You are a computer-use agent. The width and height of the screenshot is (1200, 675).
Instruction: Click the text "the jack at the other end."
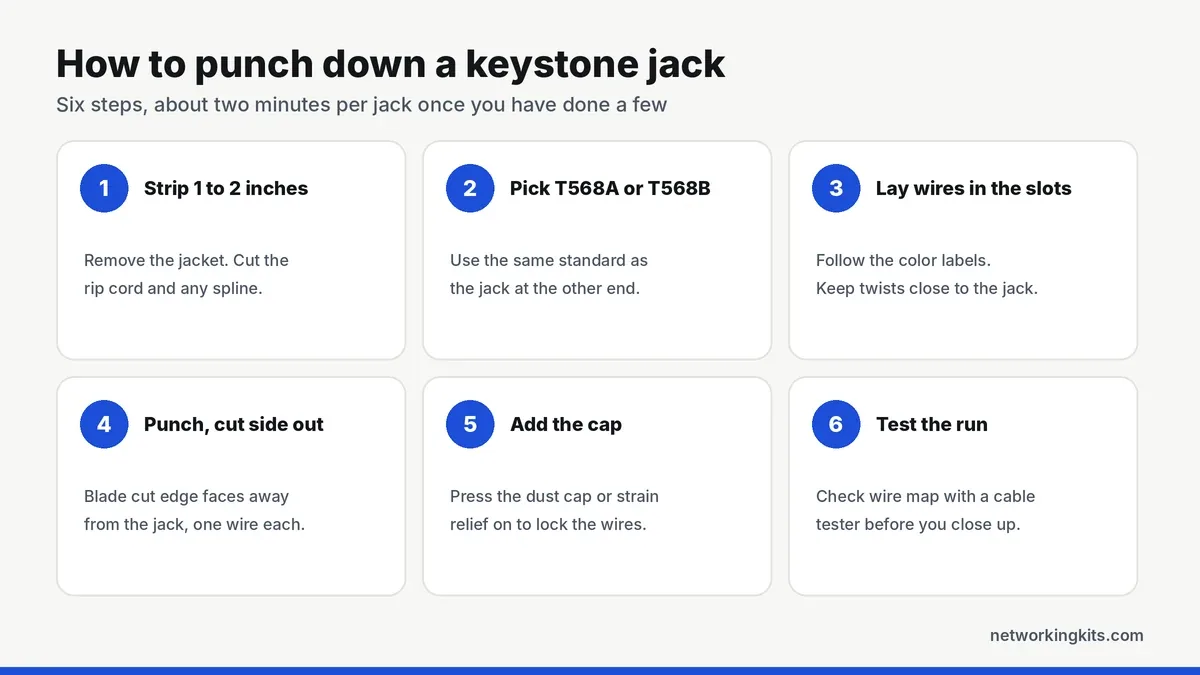point(545,290)
